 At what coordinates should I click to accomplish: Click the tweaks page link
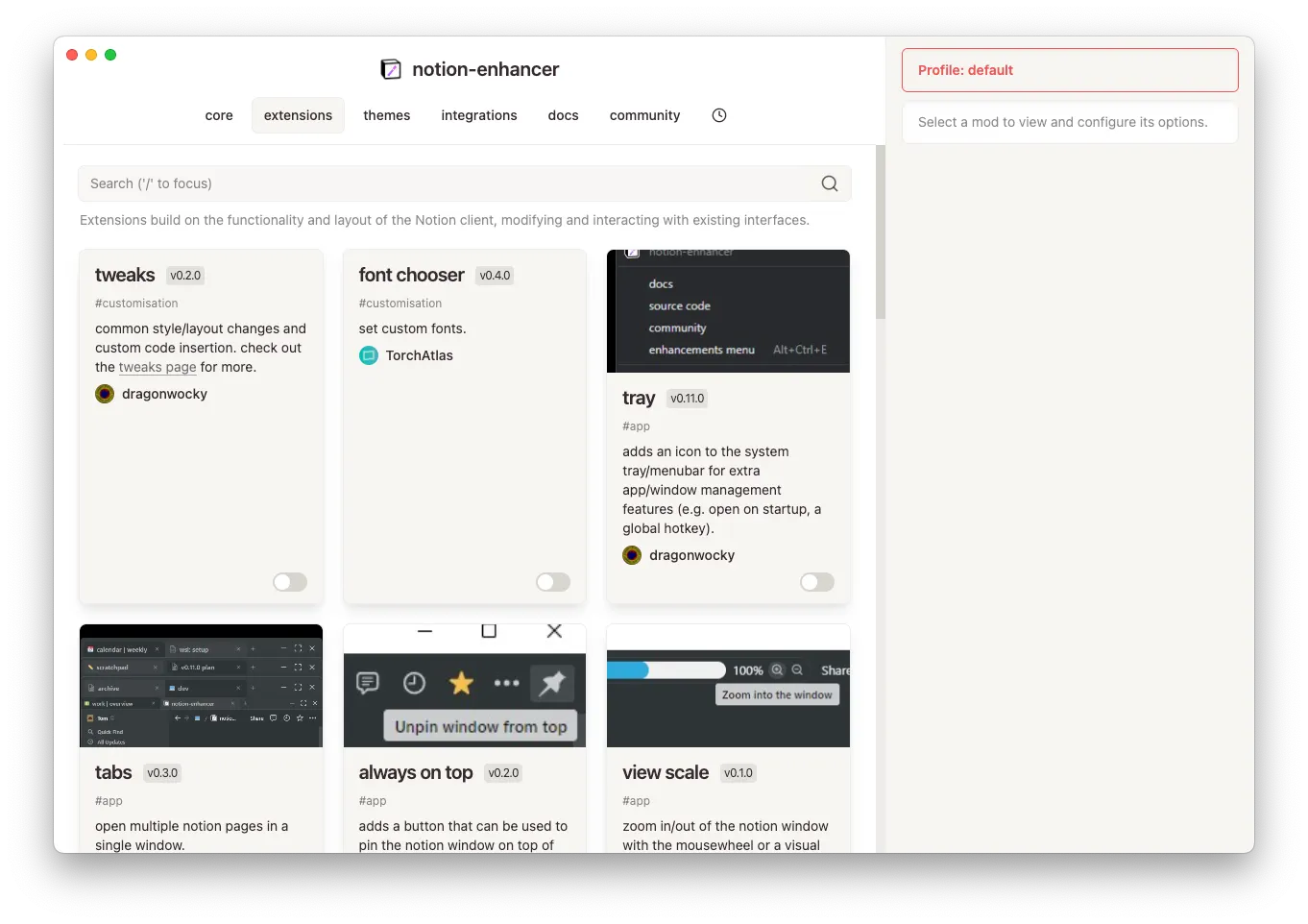pyautogui.click(x=157, y=367)
